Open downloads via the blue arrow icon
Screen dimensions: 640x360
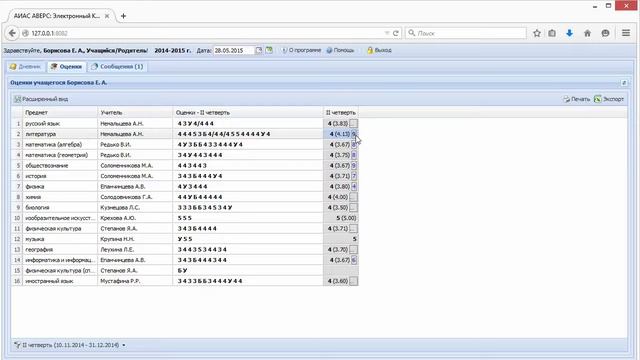tap(569, 33)
